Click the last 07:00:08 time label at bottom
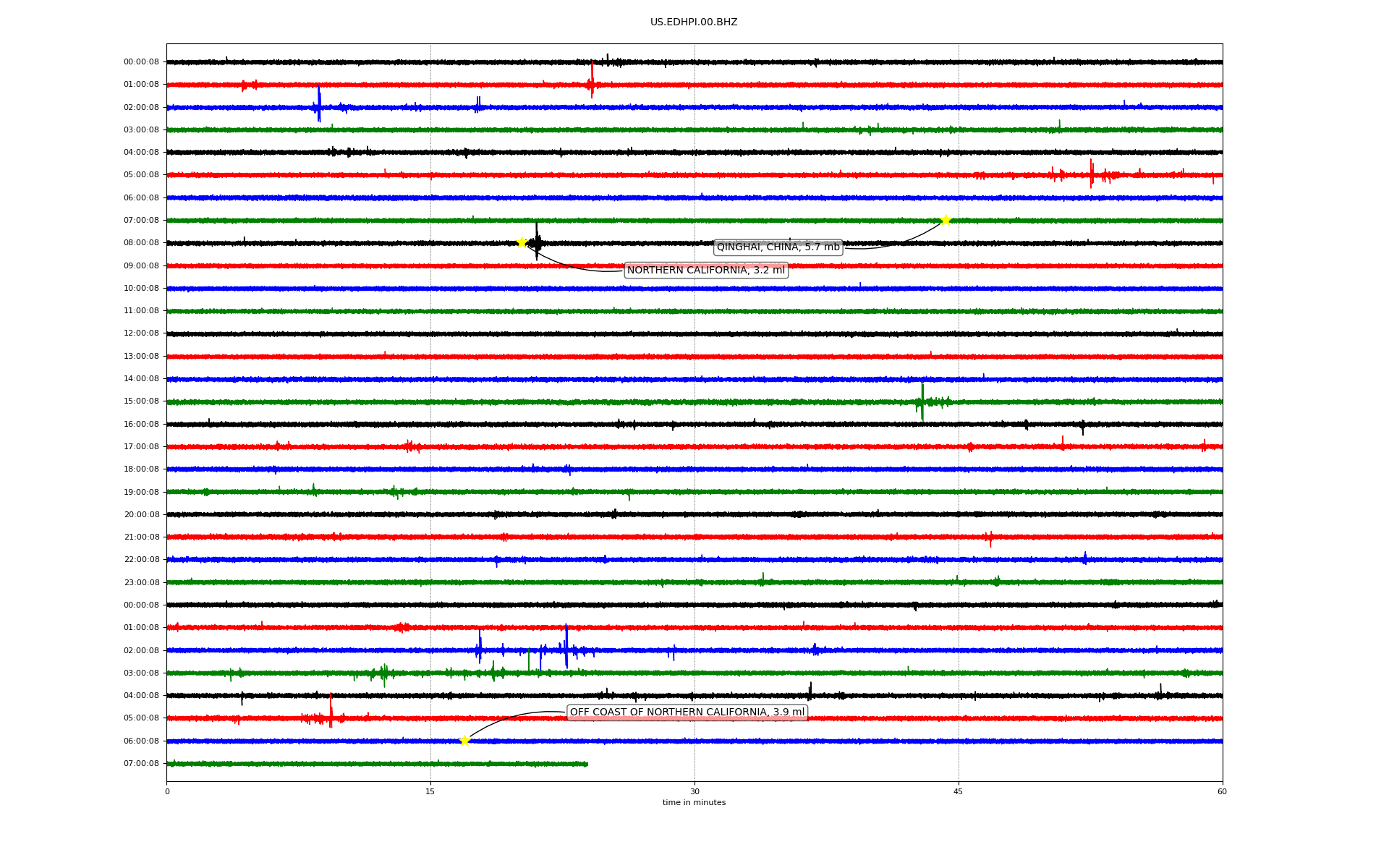 (141, 764)
